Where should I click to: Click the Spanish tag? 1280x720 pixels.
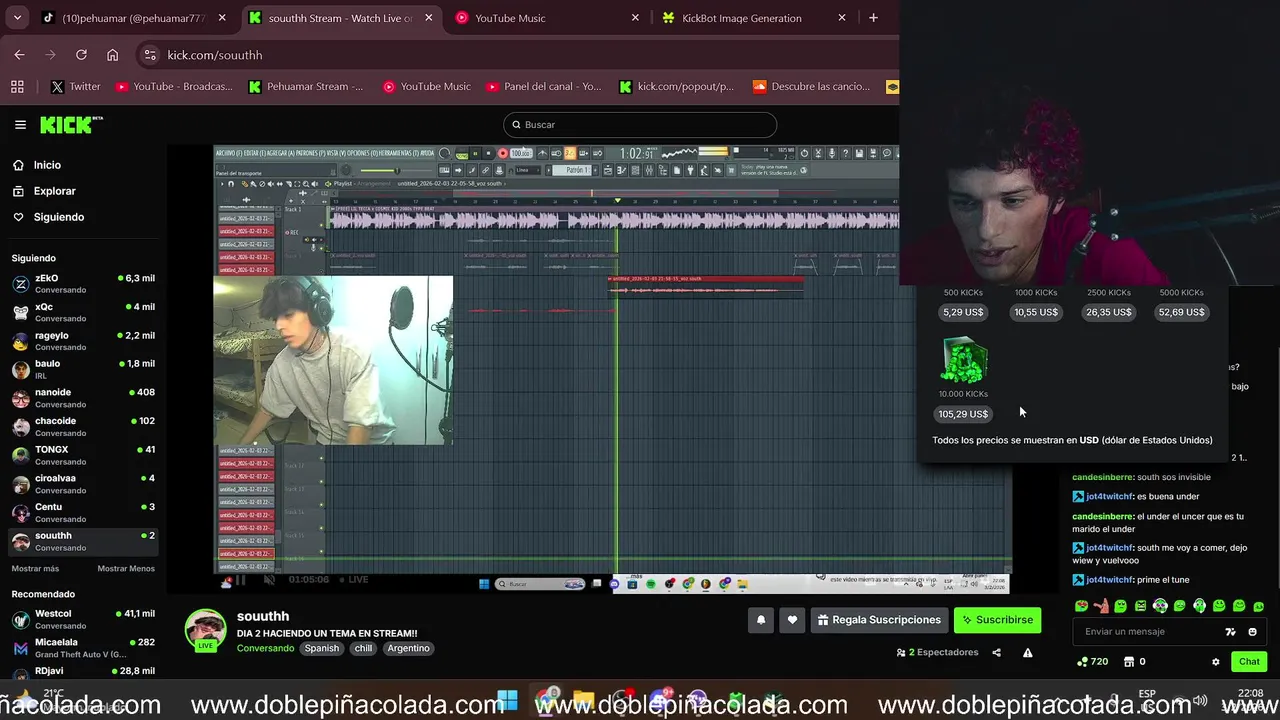[x=322, y=649]
